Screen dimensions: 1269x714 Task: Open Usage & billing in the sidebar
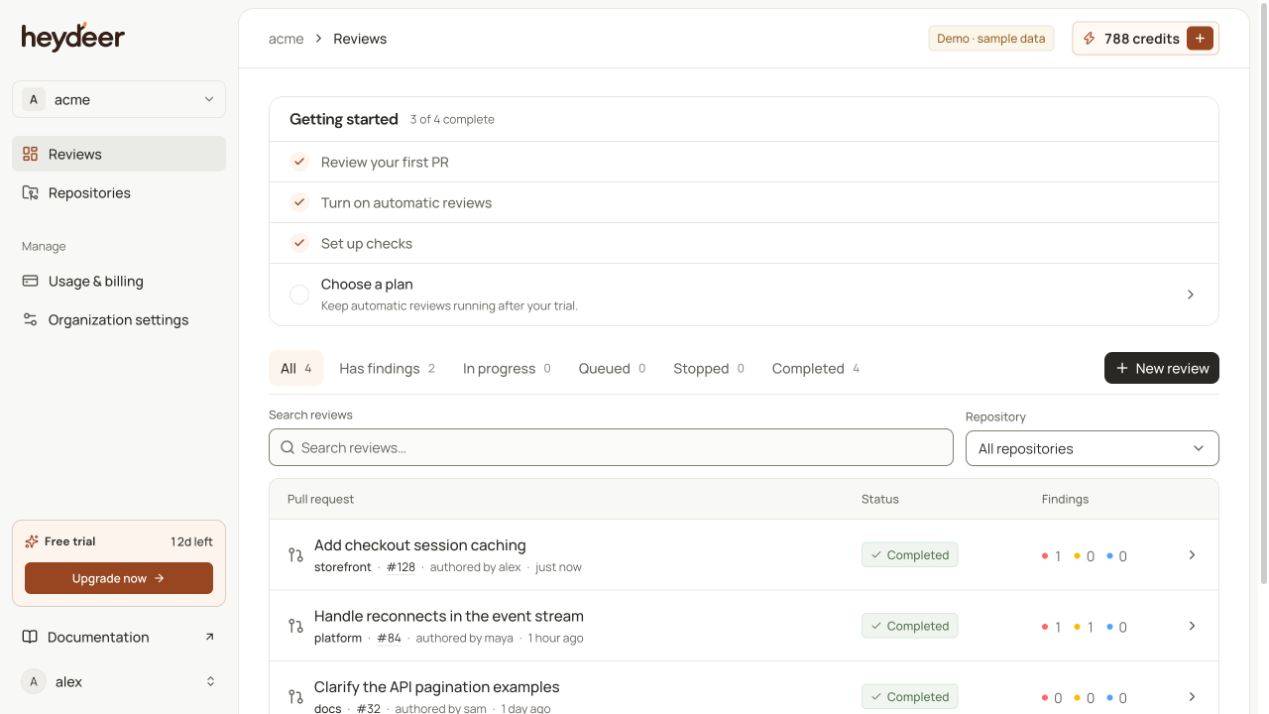tap(119, 281)
